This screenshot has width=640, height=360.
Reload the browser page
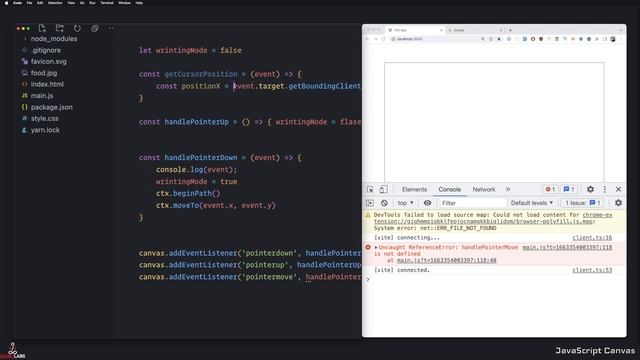pyautogui.click(x=383, y=39)
